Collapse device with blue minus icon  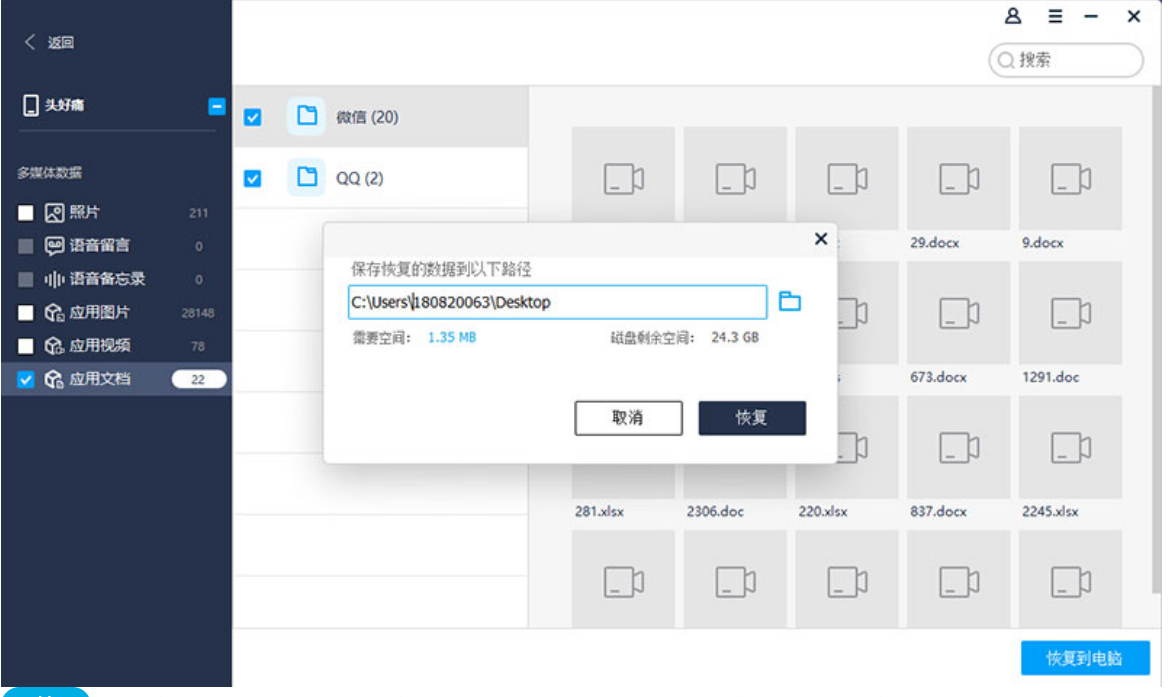click(216, 105)
